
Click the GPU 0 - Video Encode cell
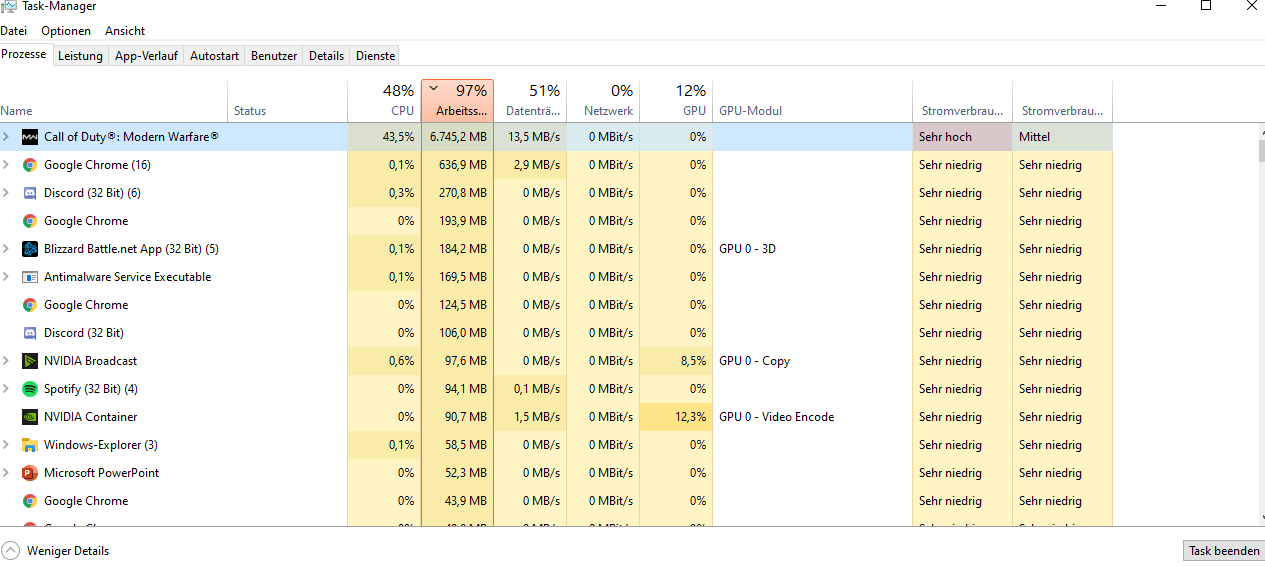pyautogui.click(x=812, y=417)
